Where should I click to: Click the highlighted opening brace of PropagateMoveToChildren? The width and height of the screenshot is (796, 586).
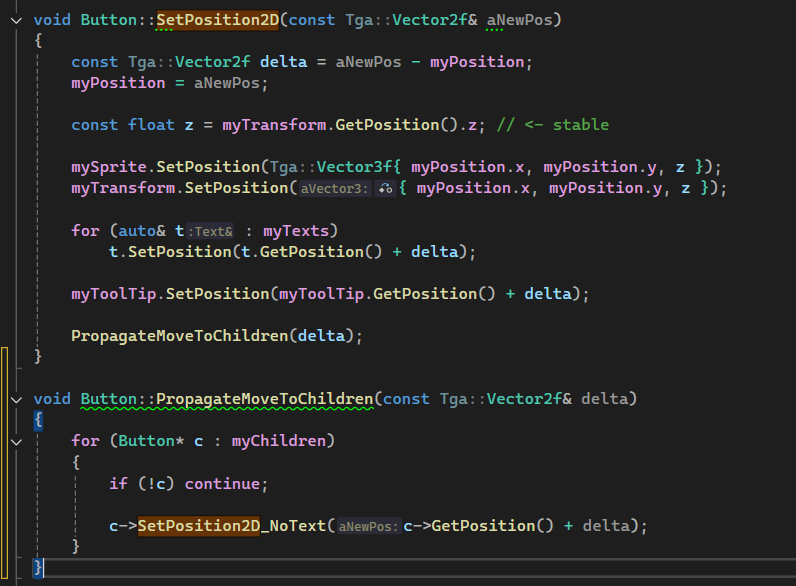pyautogui.click(x=38, y=420)
